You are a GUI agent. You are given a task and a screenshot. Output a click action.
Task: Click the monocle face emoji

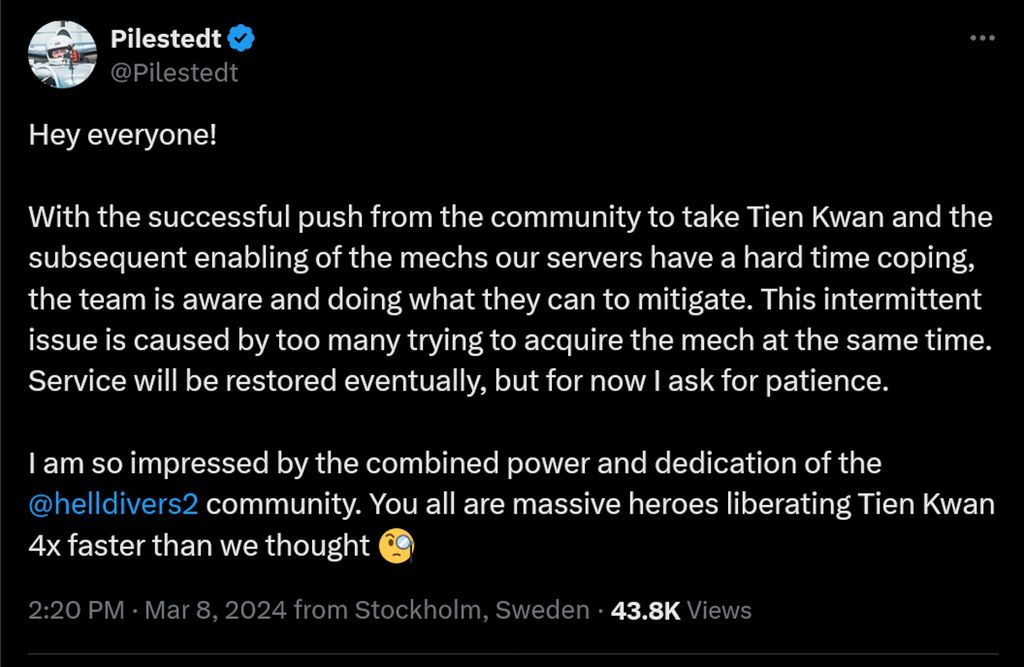coord(398,547)
